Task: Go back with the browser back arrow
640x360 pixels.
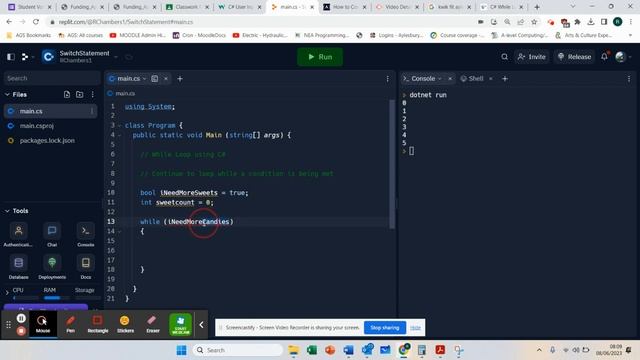Action: click(9, 22)
